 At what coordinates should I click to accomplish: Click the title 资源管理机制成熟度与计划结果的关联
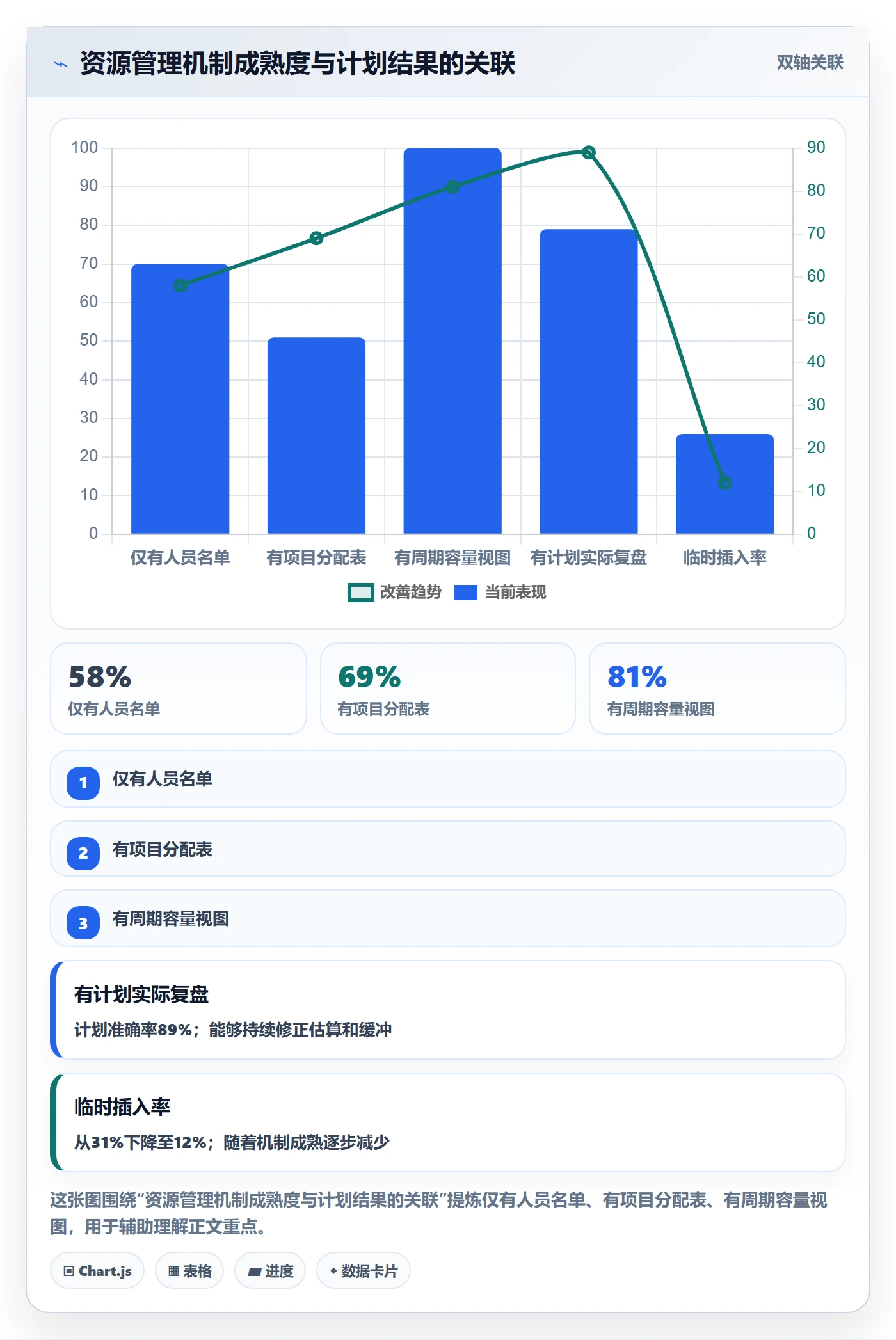point(298,63)
